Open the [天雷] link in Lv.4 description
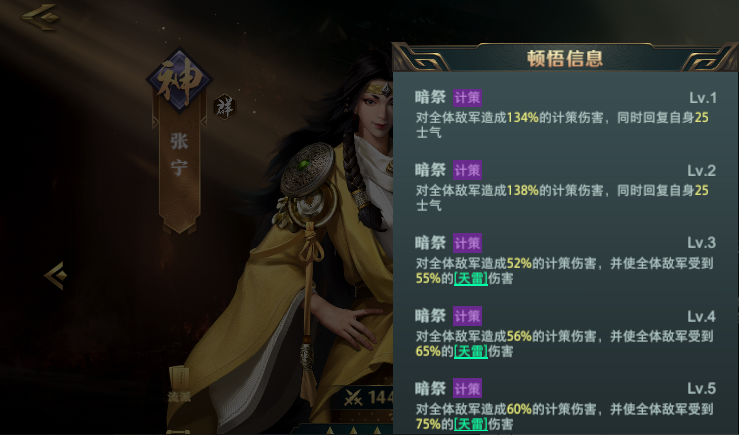Screen dimensions: 739x435 tap(470, 351)
